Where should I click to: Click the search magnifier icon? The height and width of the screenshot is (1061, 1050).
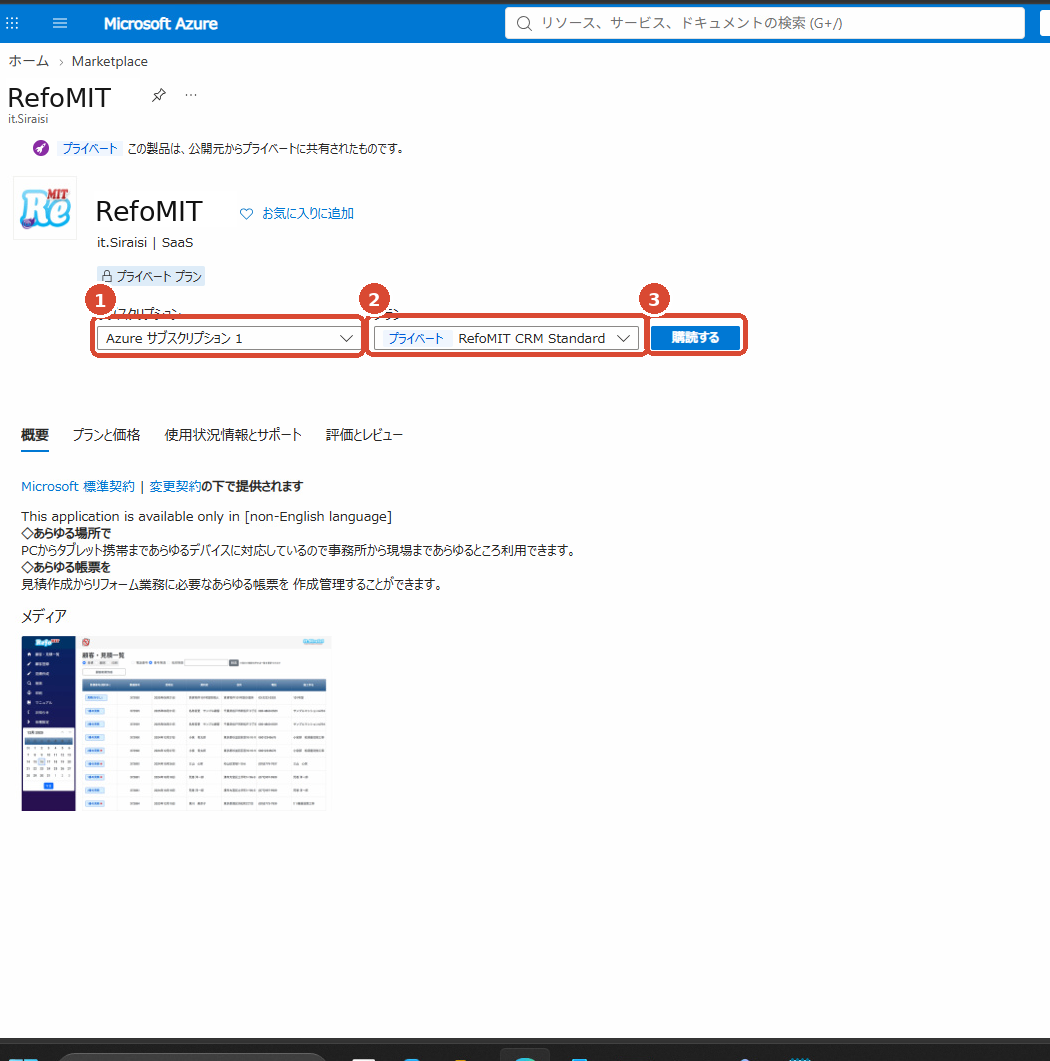pos(524,24)
